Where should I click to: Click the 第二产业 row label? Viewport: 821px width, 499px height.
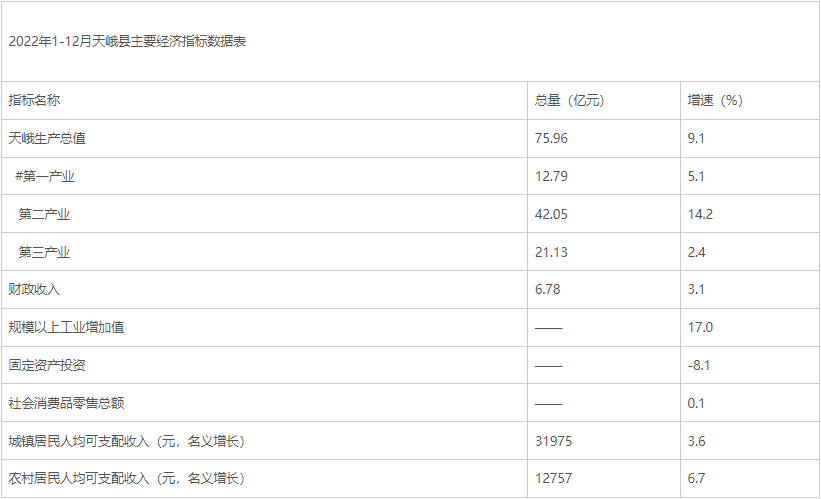coord(44,214)
